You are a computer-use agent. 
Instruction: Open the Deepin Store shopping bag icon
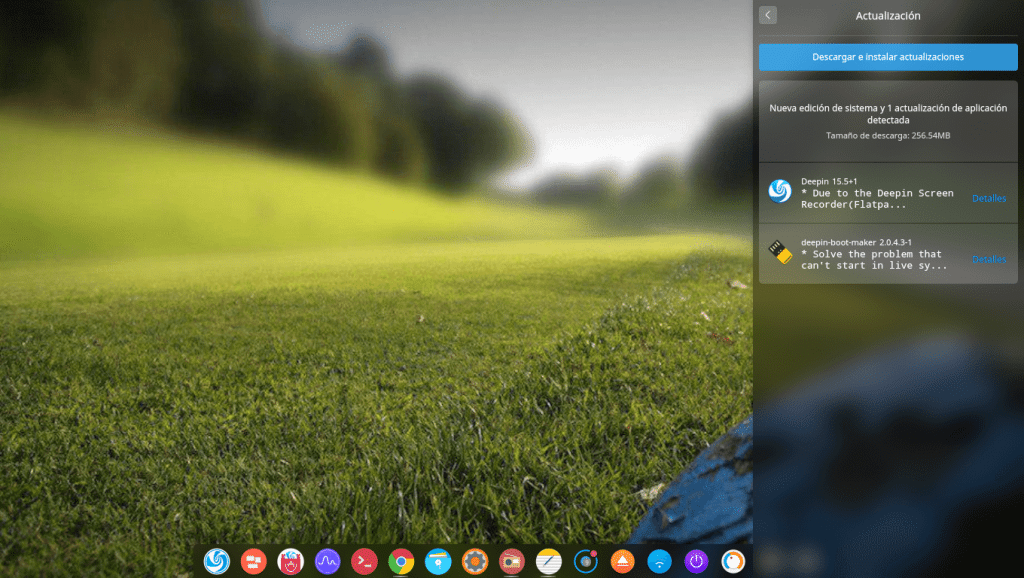coord(290,562)
